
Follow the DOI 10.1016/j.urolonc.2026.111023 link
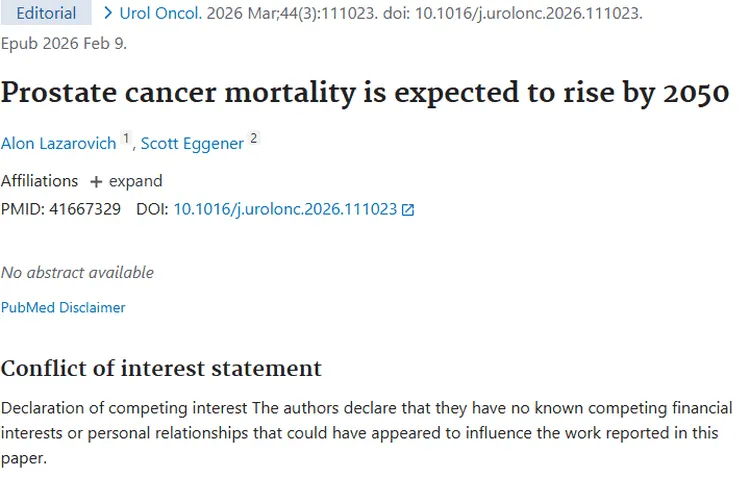(285, 209)
